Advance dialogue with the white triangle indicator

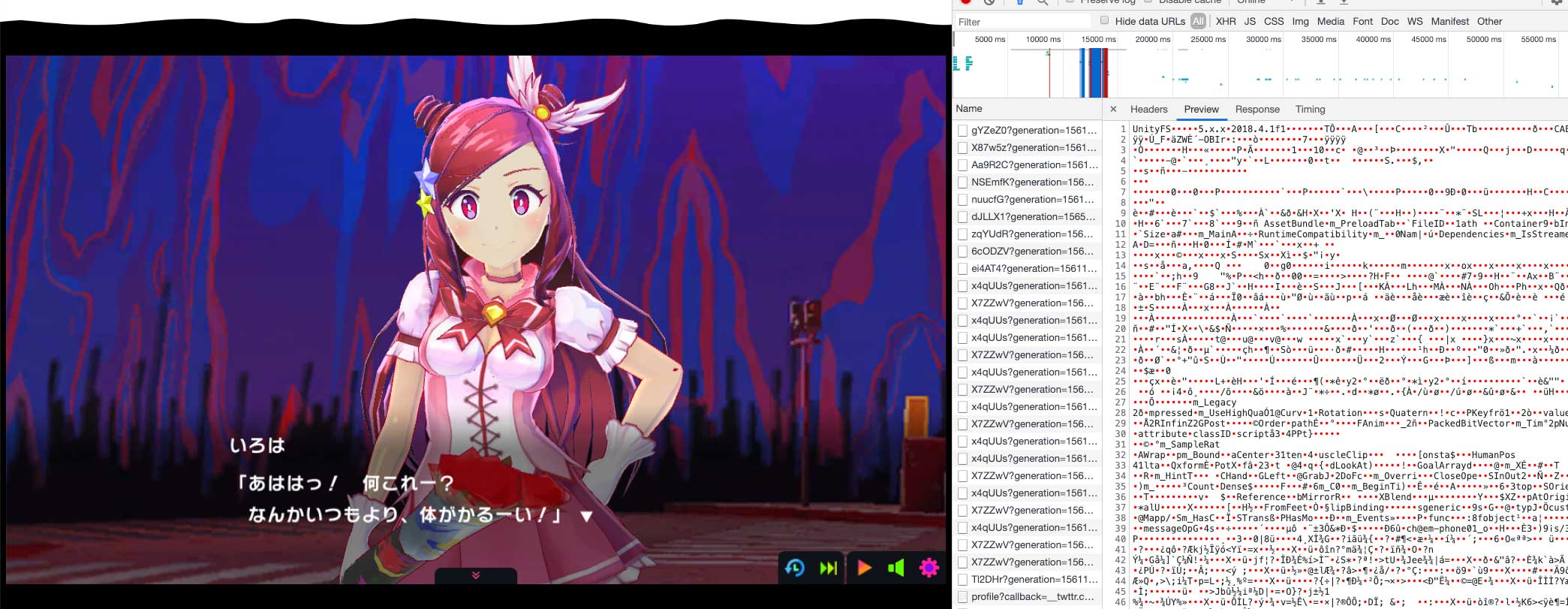click(587, 516)
